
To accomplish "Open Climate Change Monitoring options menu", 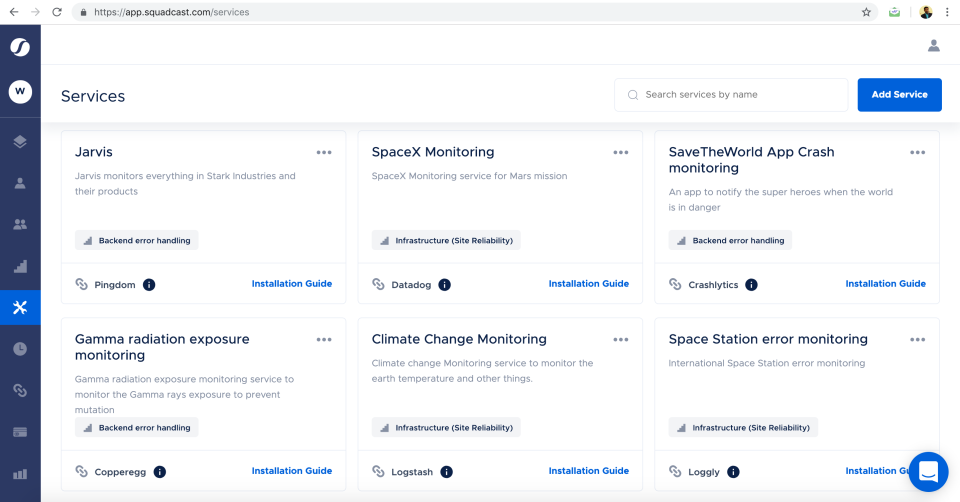I will pyautogui.click(x=621, y=339).
